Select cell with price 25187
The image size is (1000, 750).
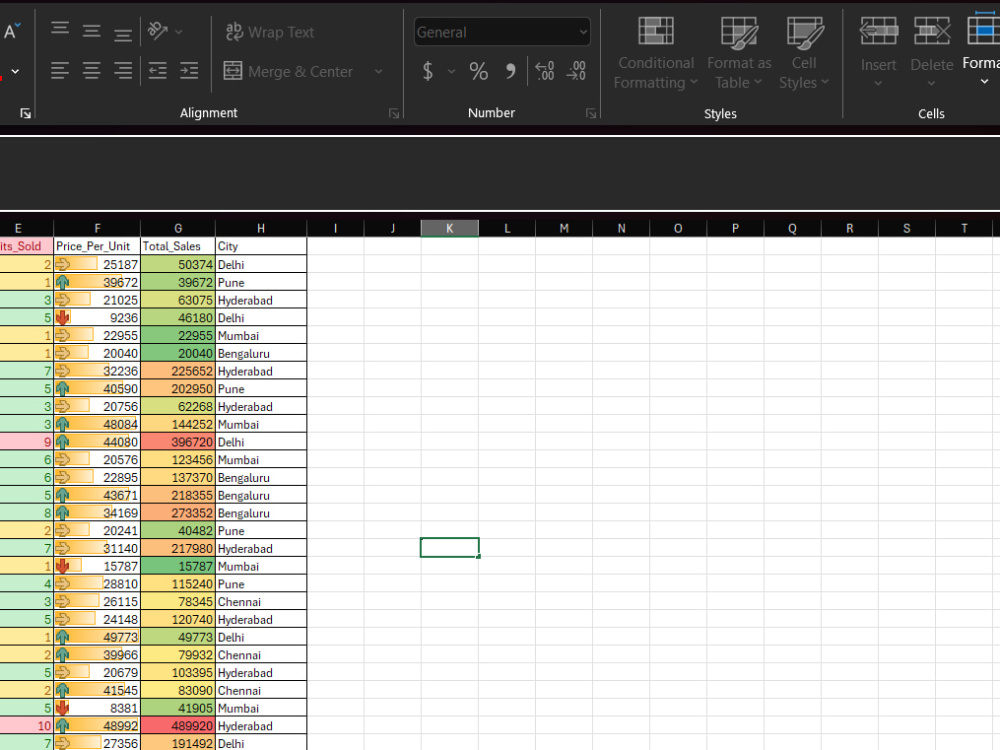click(97, 264)
